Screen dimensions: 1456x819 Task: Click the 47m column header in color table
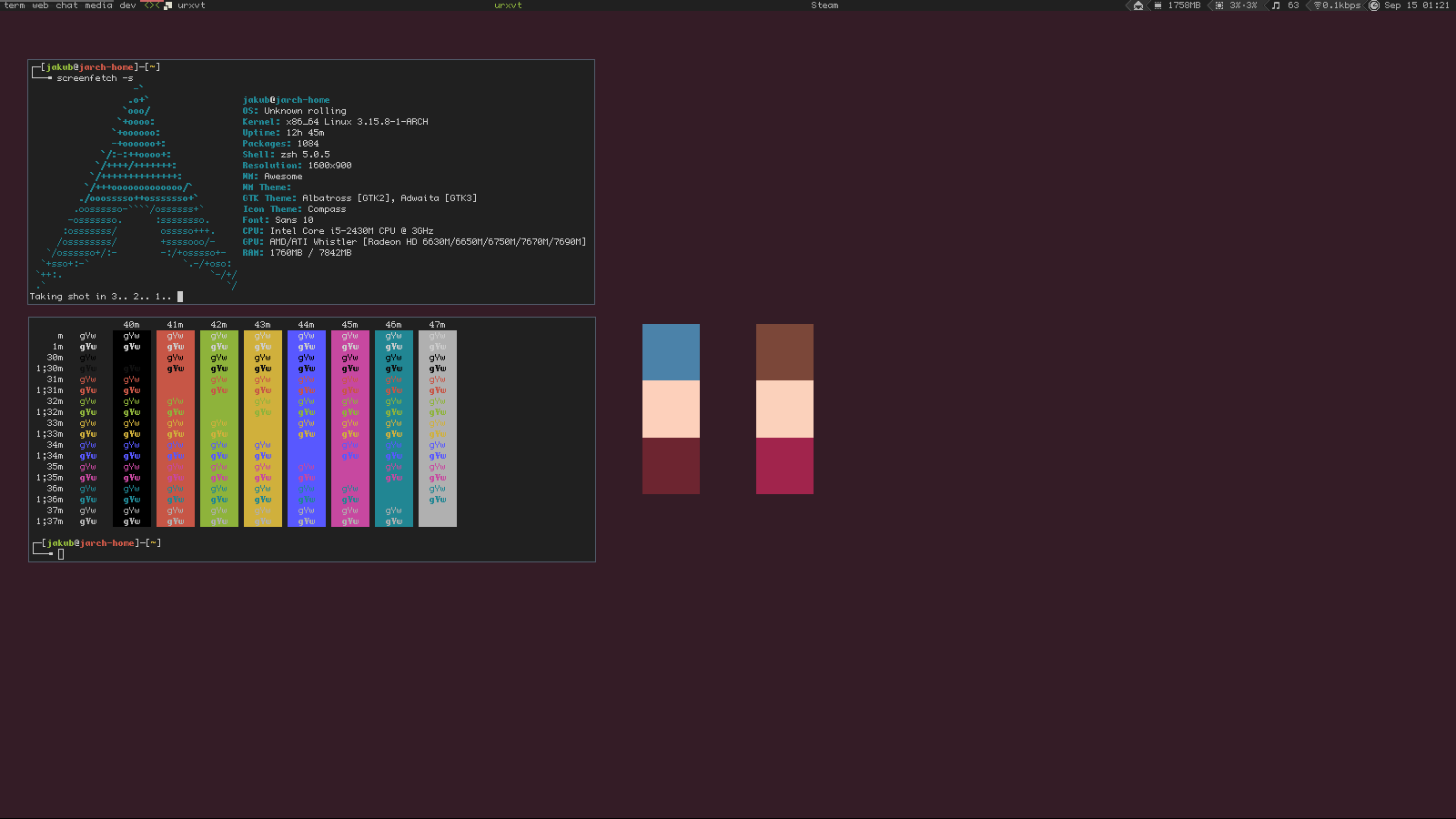[437, 325]
